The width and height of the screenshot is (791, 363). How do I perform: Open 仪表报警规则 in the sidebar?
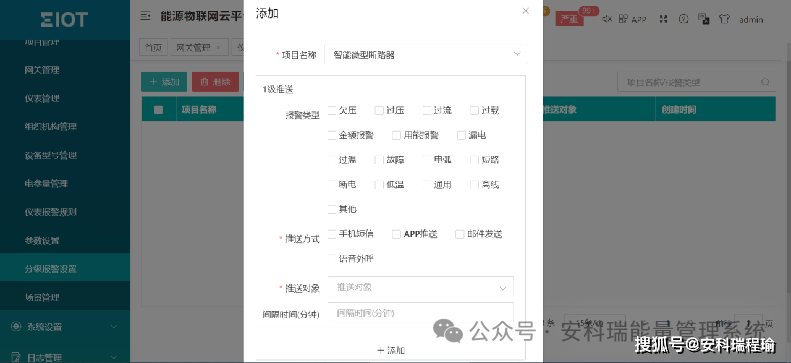point(50,212)
